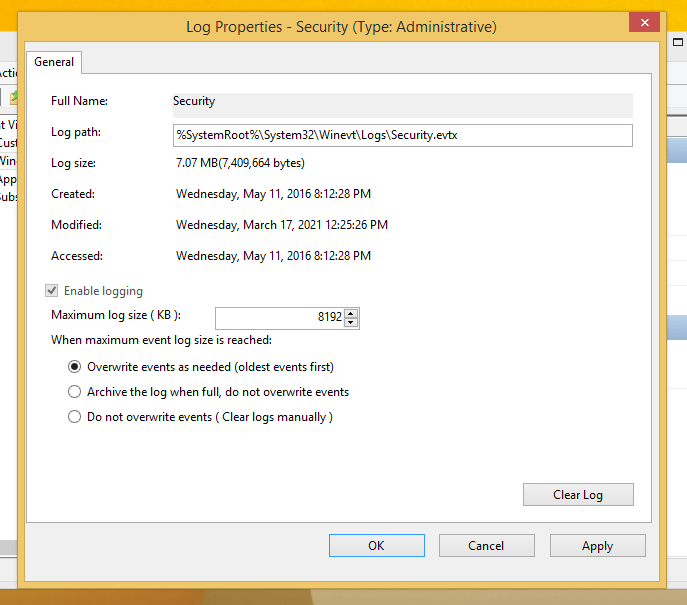Click the green arrow folder toolbar icon behind dialog
This screenshot has height=605, width=687.
(x=14, y=97)
